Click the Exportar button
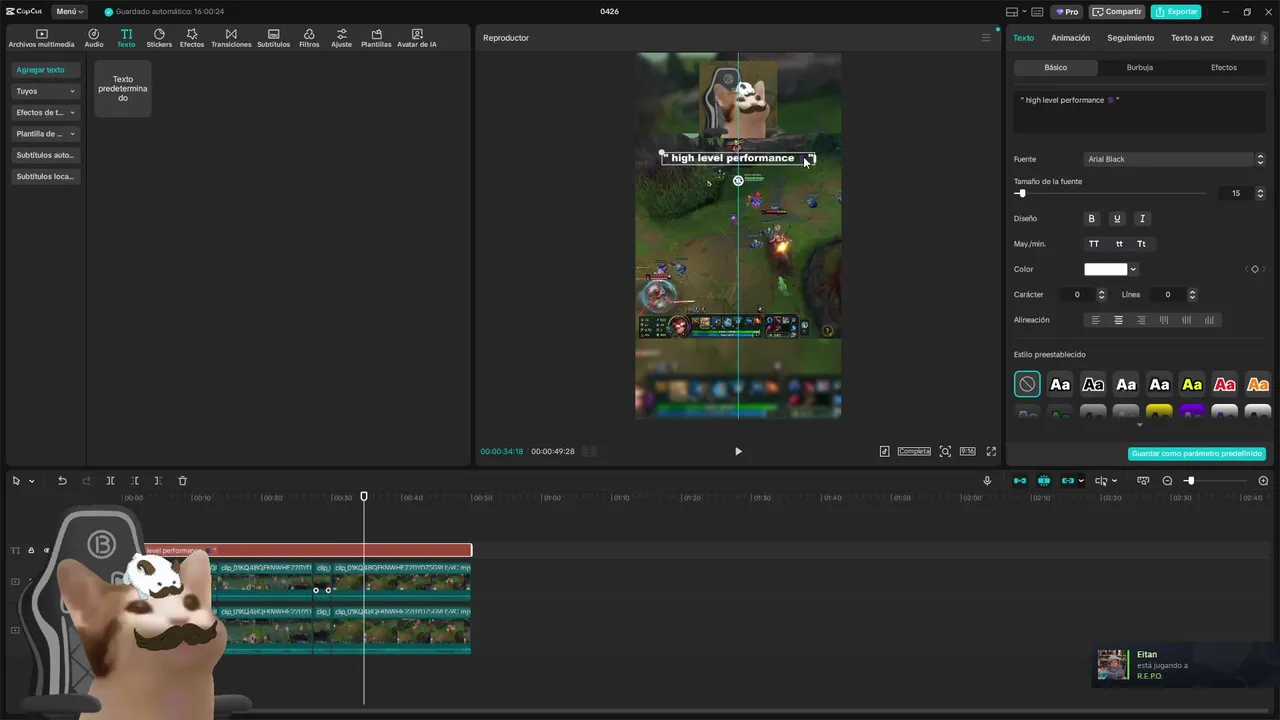Screen dimensions: 1280x720 pyautogui.click(x=1176, y=12)
